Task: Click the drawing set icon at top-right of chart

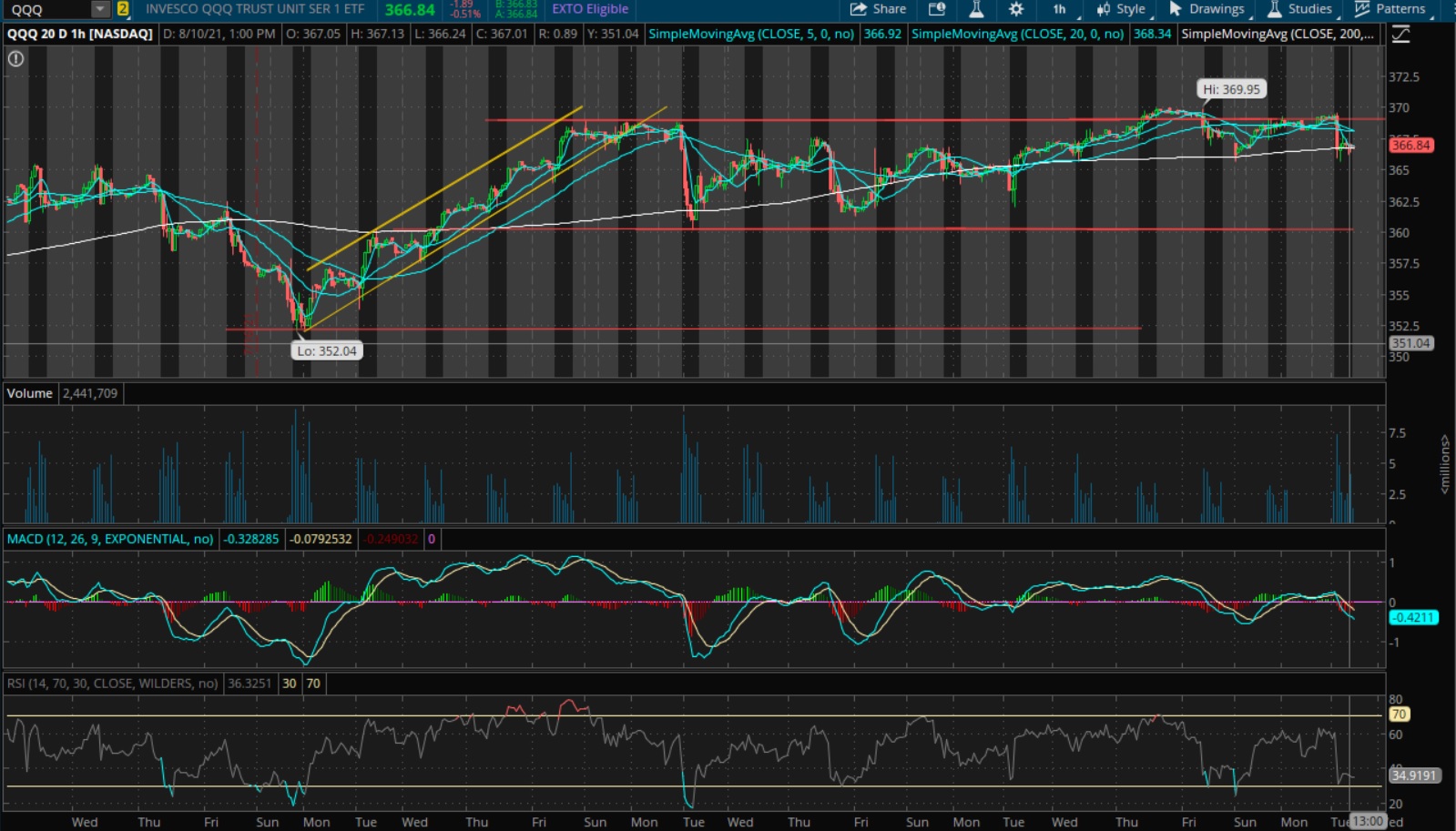Action: (x=1400, y=35)
